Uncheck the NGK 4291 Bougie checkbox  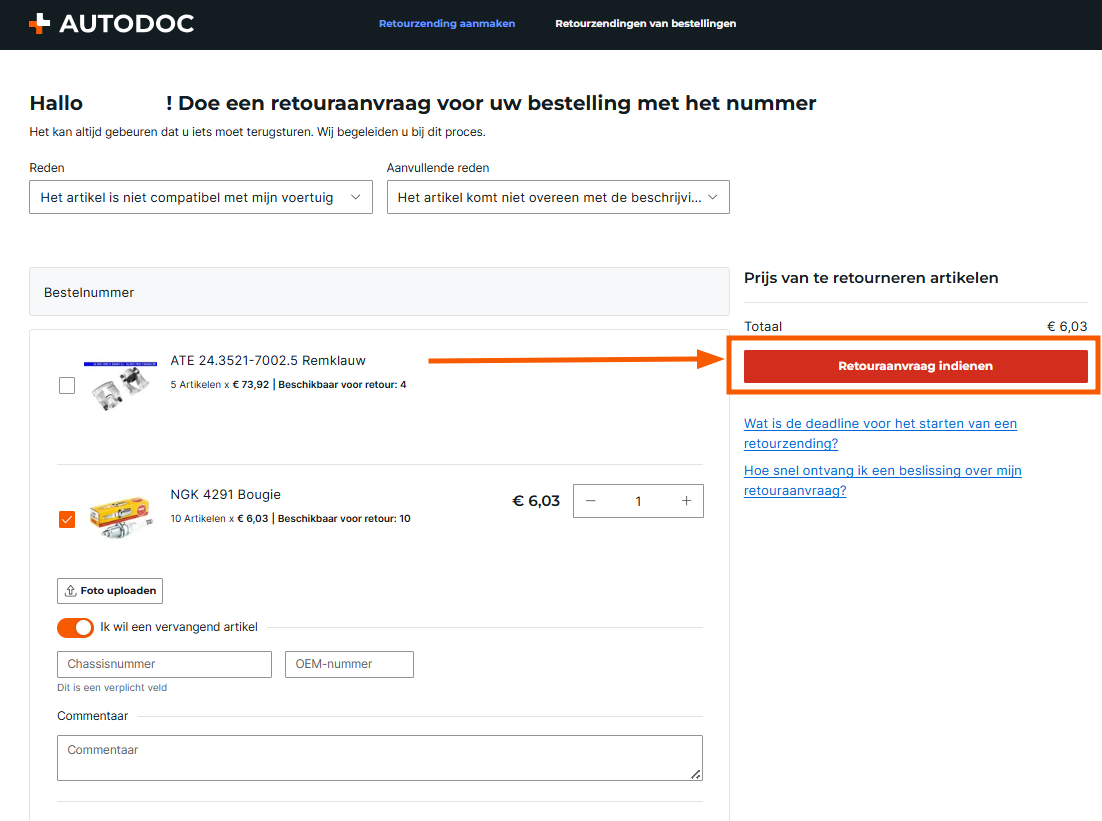point(67,519)
